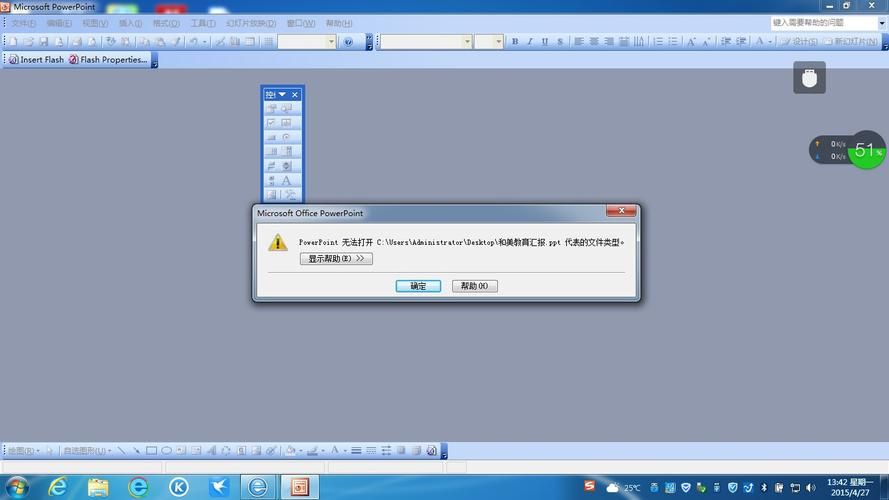889x500 pixels.
Task: Open the 自选图形(U) AutoShapes menu
Action: [x=87, y=451]
